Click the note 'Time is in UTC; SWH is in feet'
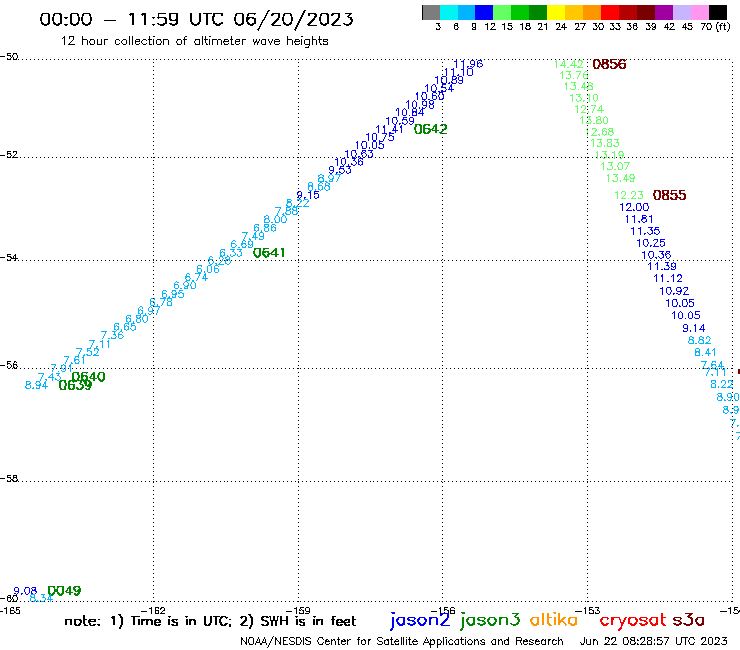Viewport: 740px width, 650px height. point(210,621)
